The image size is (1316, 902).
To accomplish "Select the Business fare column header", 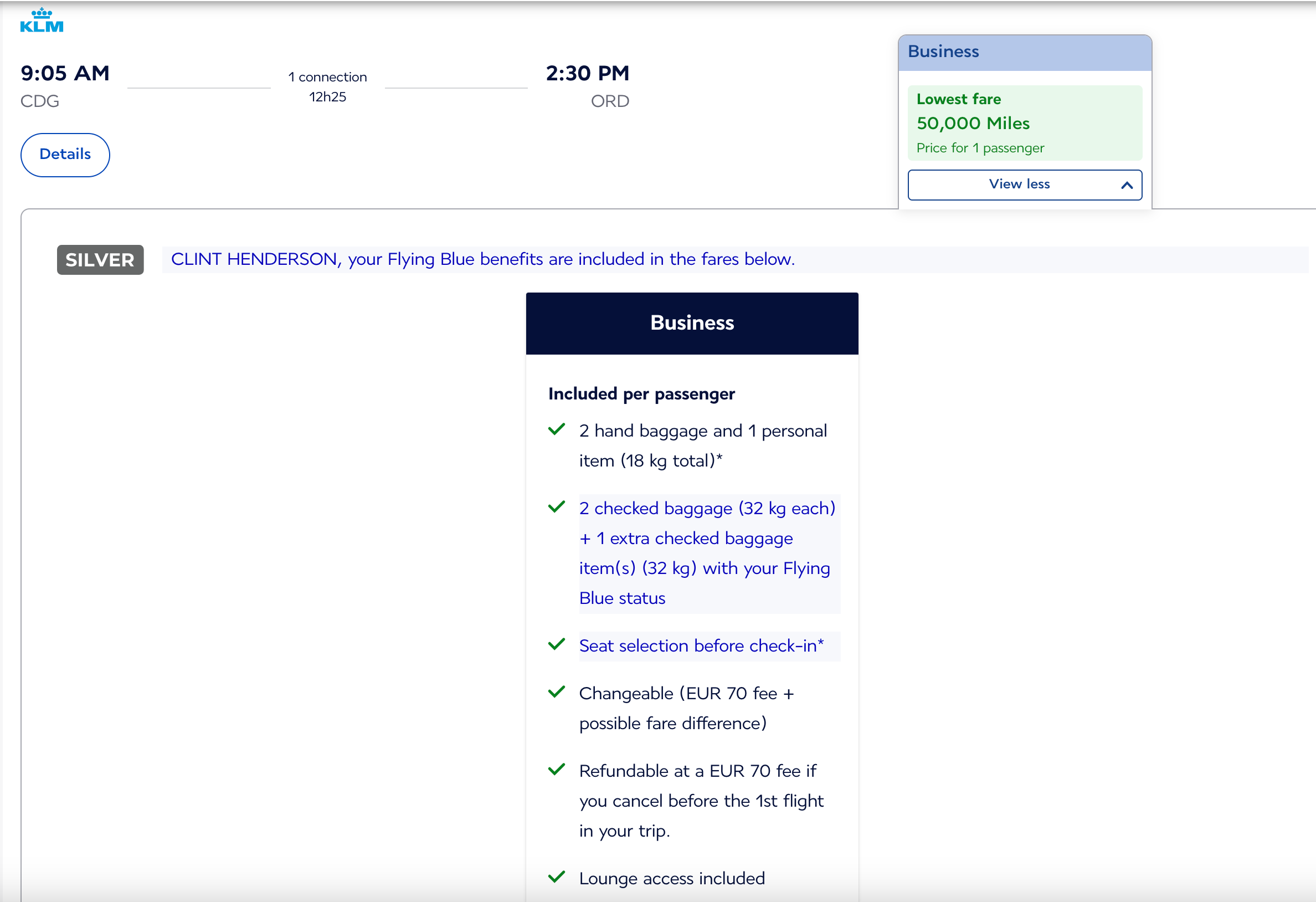I will [691, 323].
